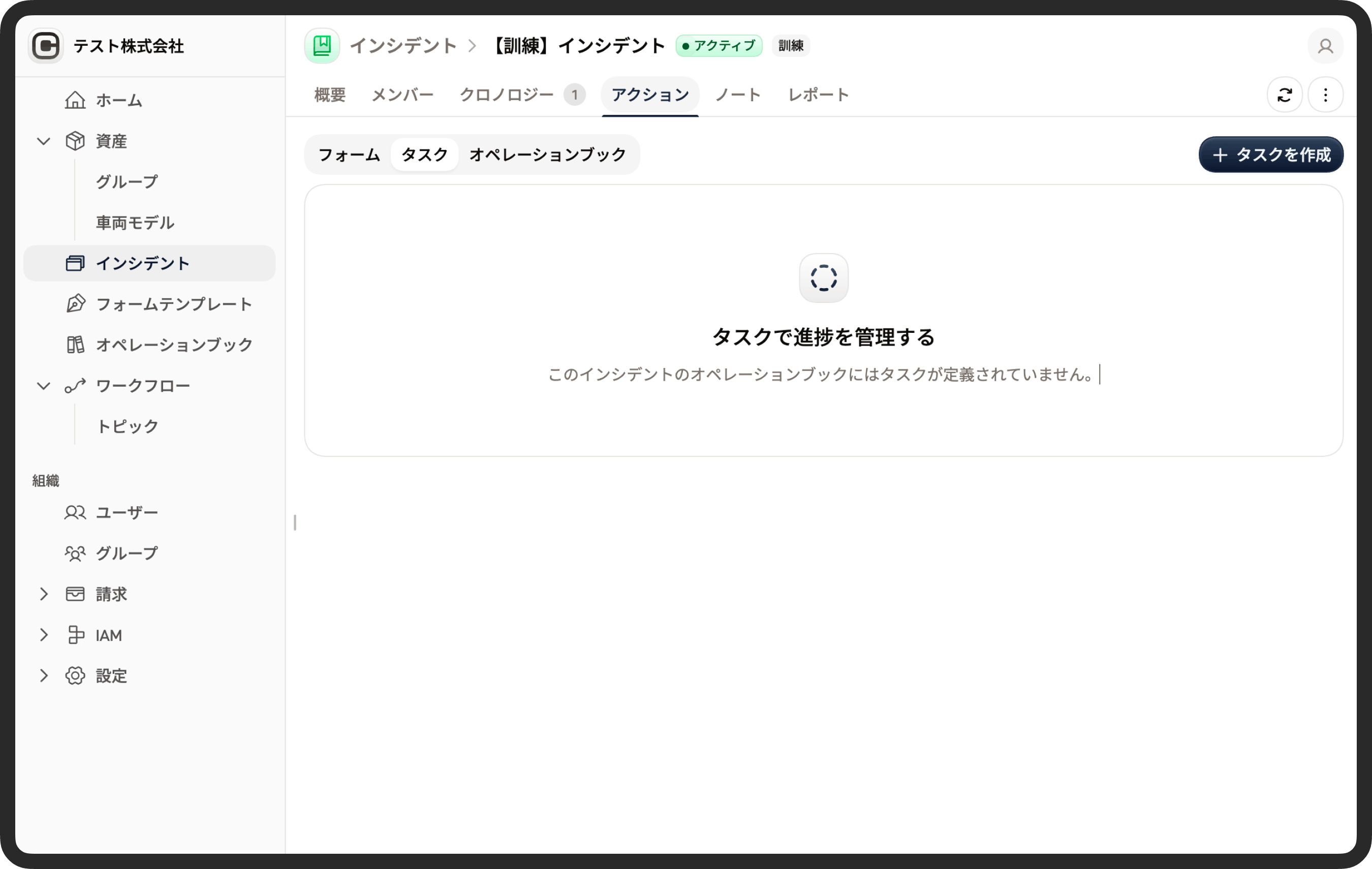Screen dimensions: 1372x869
Task: Collapse the 資産 section chevron
Action: (x=43, y=141)
